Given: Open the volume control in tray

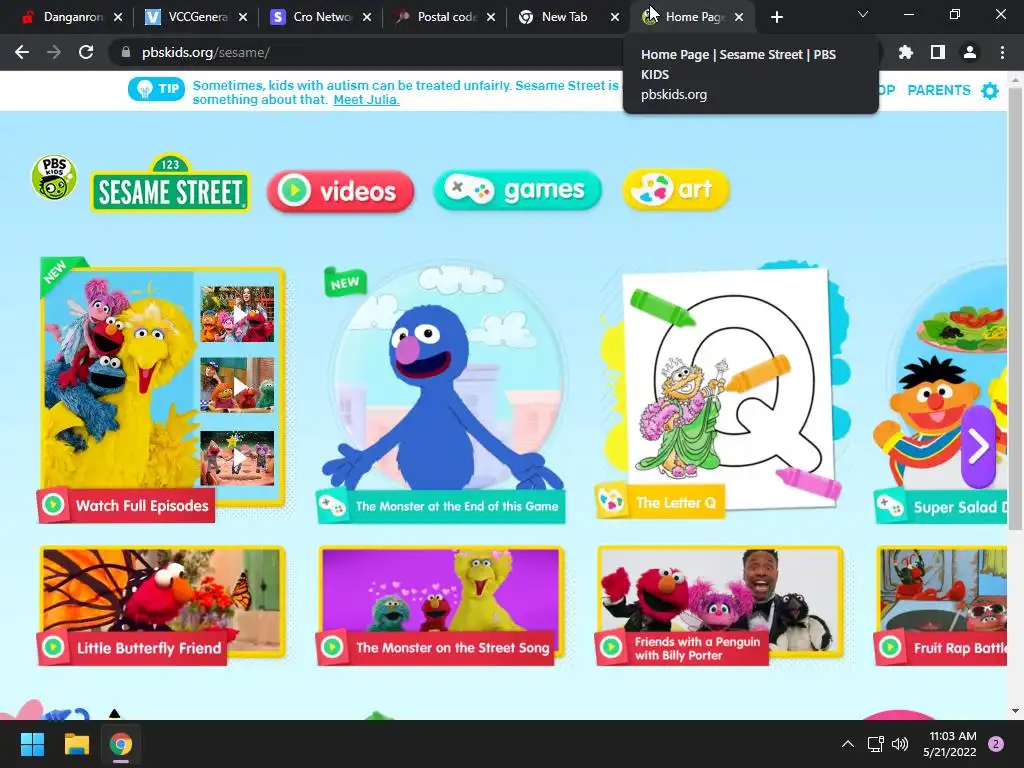Looking at the screenshot, I should 900,744.
